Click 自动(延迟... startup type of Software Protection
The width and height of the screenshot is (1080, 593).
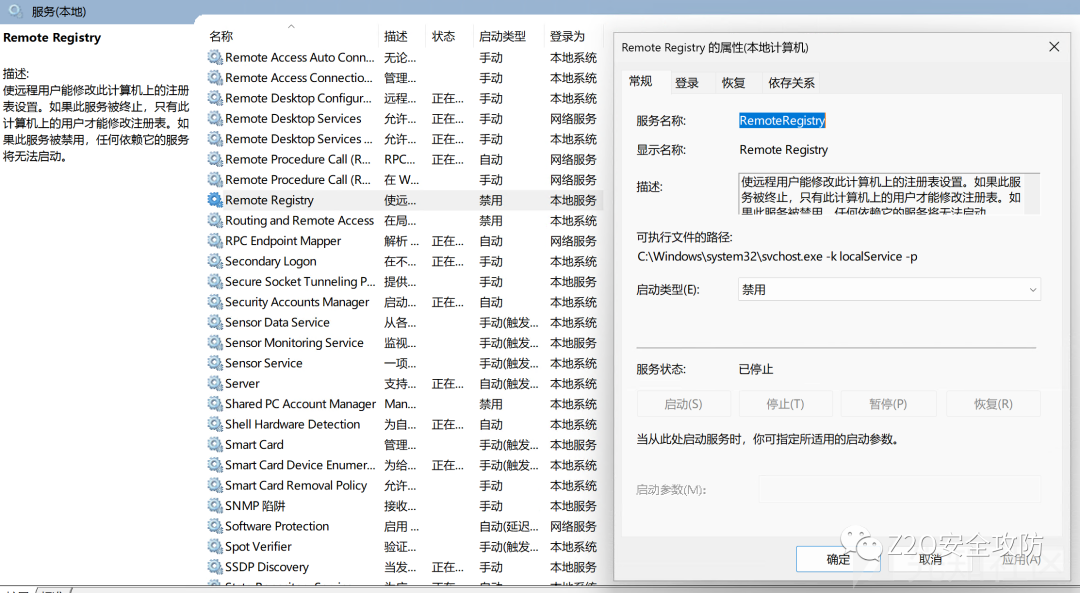509,526
